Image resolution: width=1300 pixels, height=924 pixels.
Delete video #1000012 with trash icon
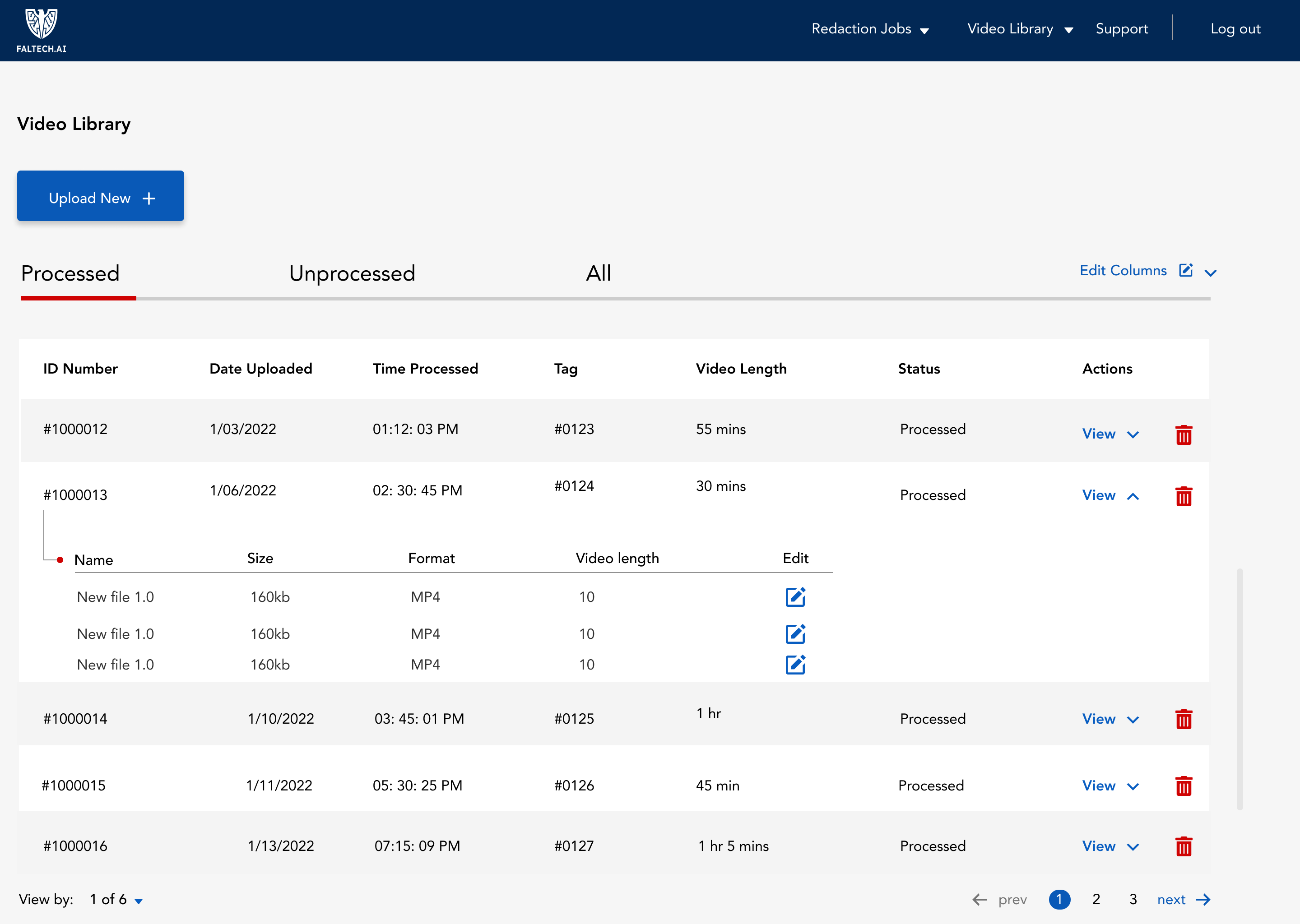point(1184,434)
